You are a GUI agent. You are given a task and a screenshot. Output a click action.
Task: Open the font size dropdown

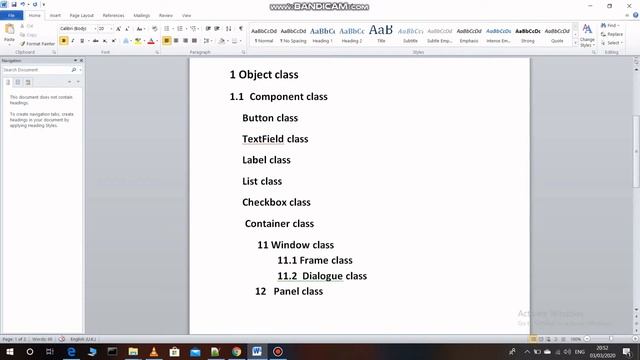click(111, 29)
